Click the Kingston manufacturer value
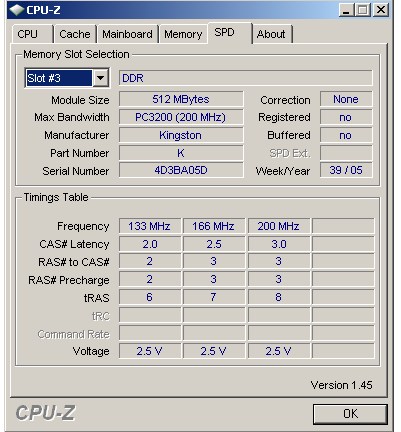Viewport: 401px width, 432px height. [x=181, y=135]
